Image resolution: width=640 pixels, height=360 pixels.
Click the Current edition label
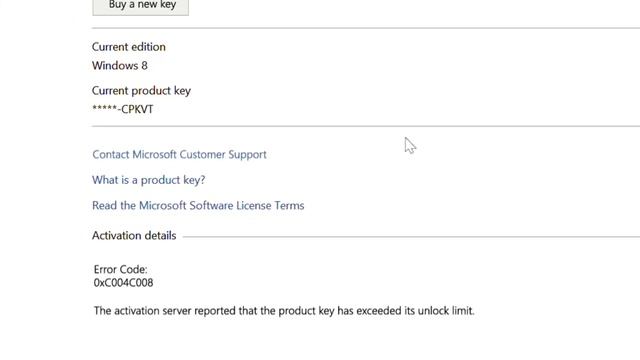129,47
